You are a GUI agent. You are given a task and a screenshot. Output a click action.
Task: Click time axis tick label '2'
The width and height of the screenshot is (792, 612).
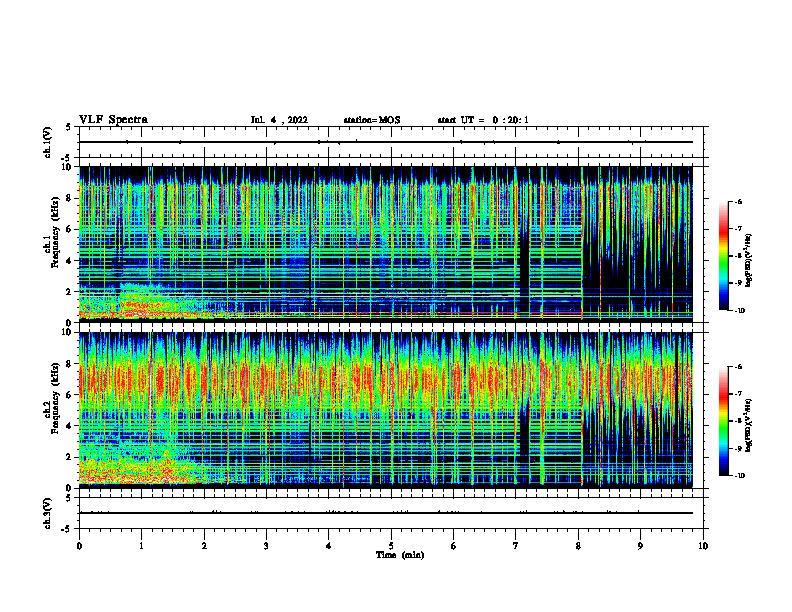click(x=204, y=546)
